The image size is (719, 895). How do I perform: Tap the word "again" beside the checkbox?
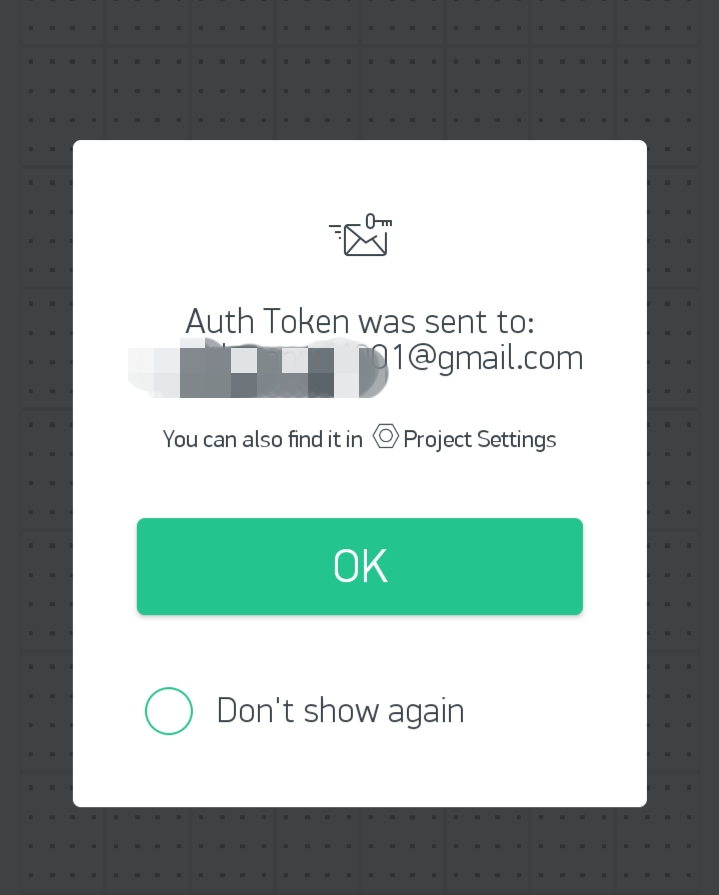426,712
